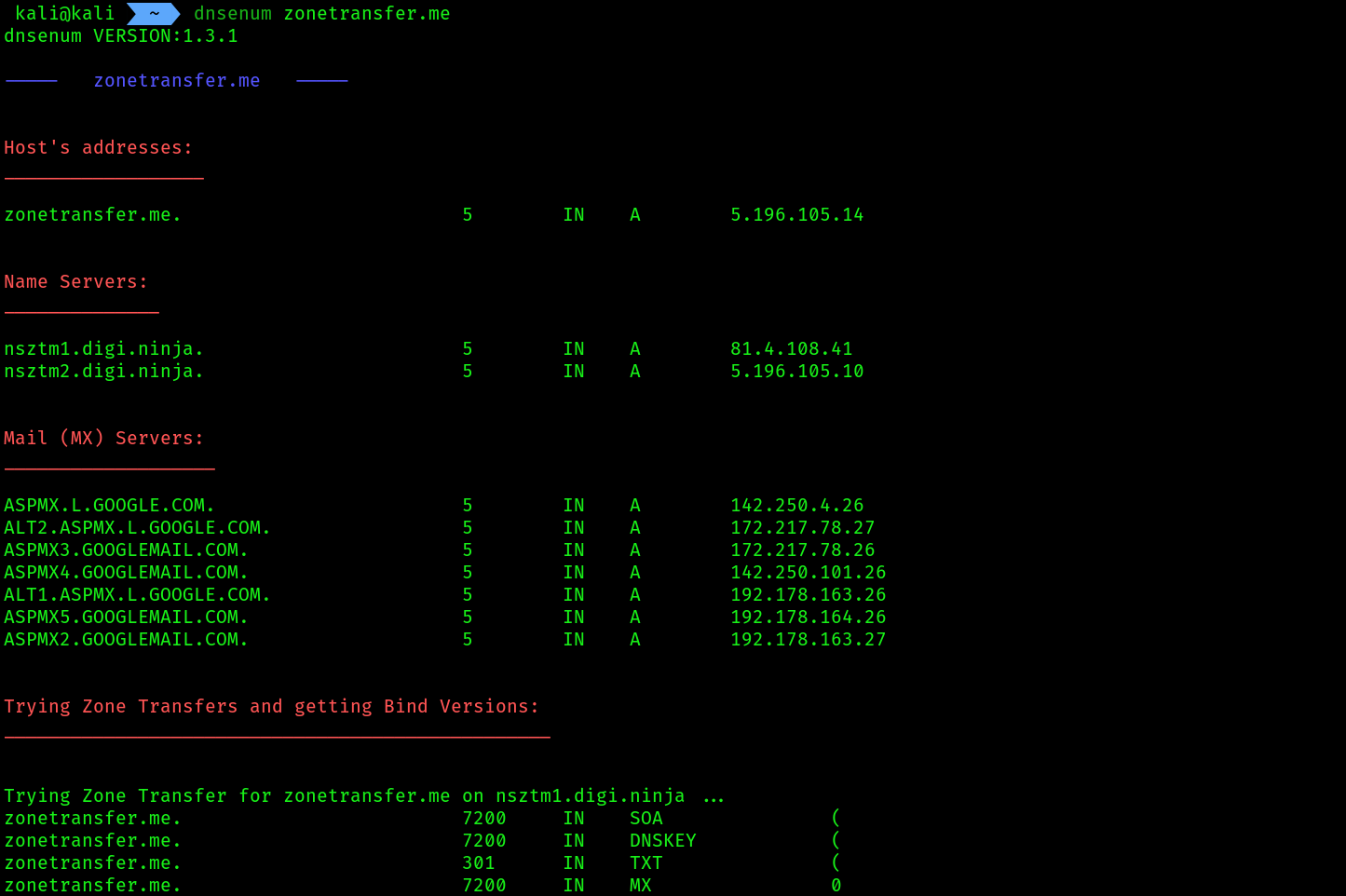This screenshot has width=1346, height=896.
Task: Click the 'MX' record type
Action: 641,886
